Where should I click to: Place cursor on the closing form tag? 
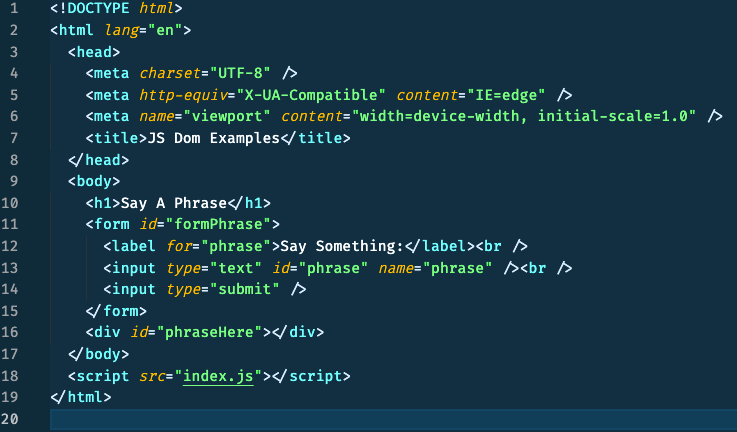[116, 311]
